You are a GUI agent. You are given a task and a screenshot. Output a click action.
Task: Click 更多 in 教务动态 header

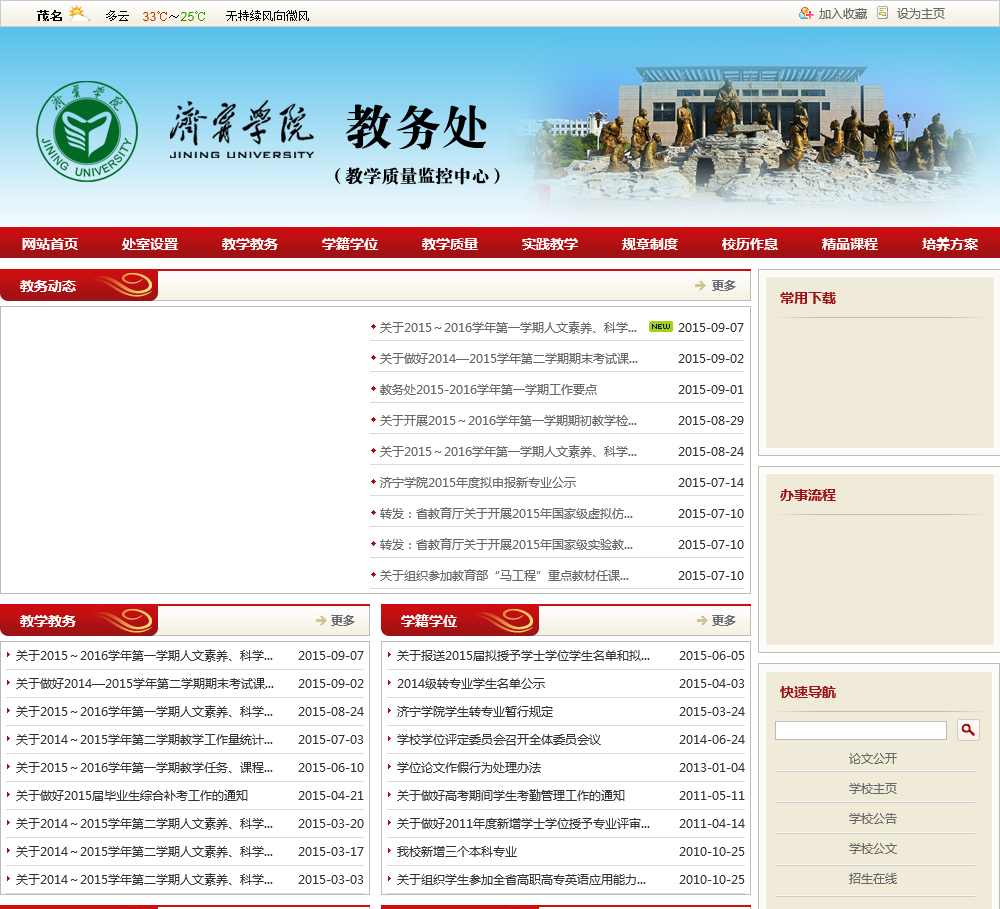[724, 286]
